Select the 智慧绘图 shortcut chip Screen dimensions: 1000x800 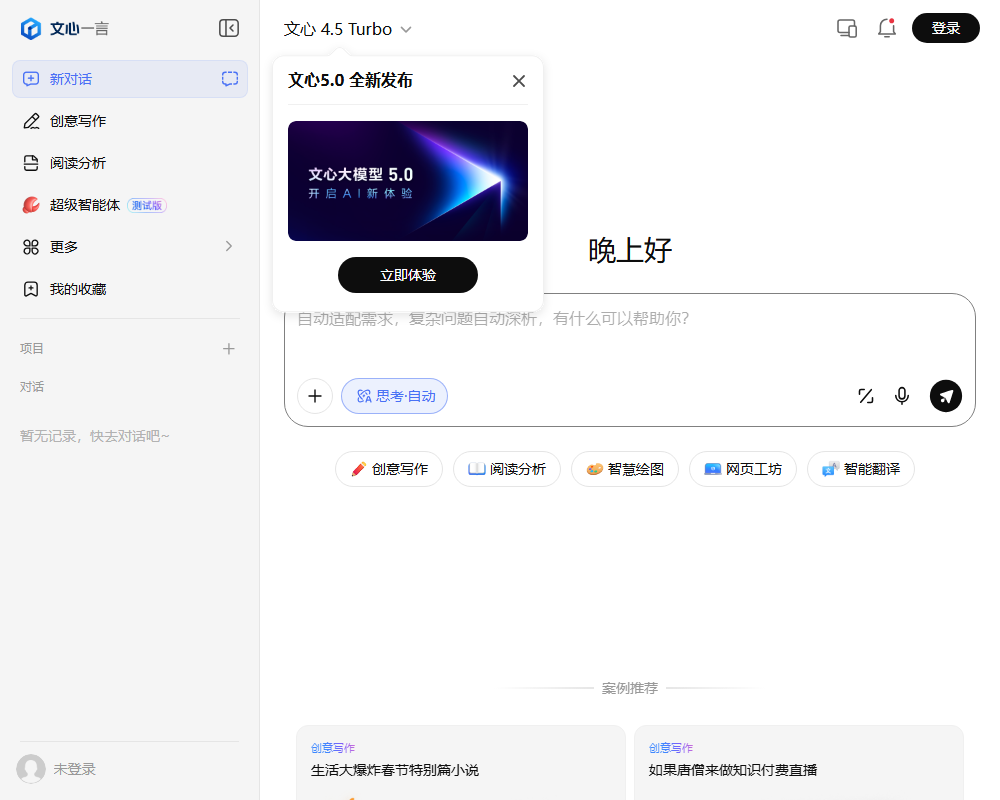click(624, 469)
